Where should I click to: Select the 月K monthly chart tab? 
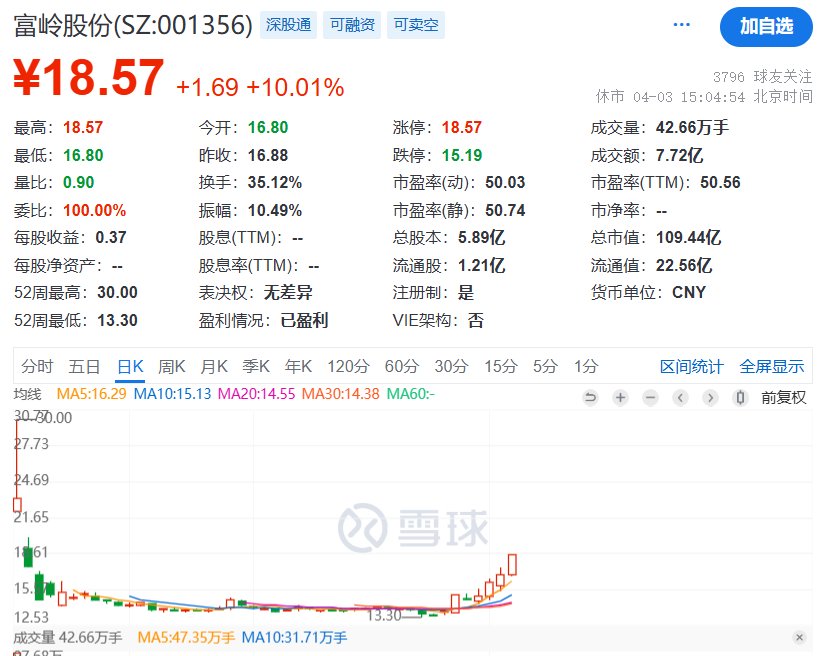(x=214, y=366)
